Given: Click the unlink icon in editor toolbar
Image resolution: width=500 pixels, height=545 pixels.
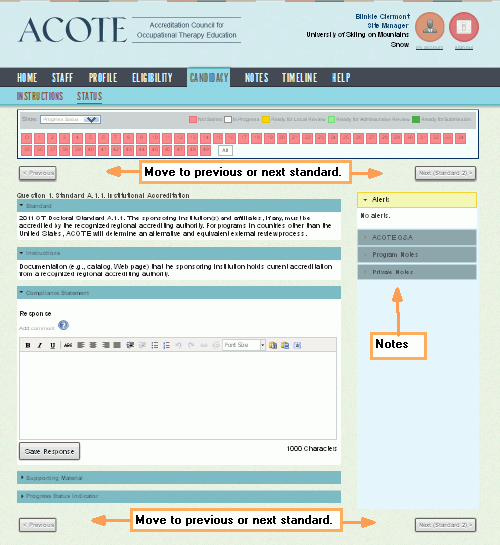Looking at the screenshot, I should tap(216, 345).
